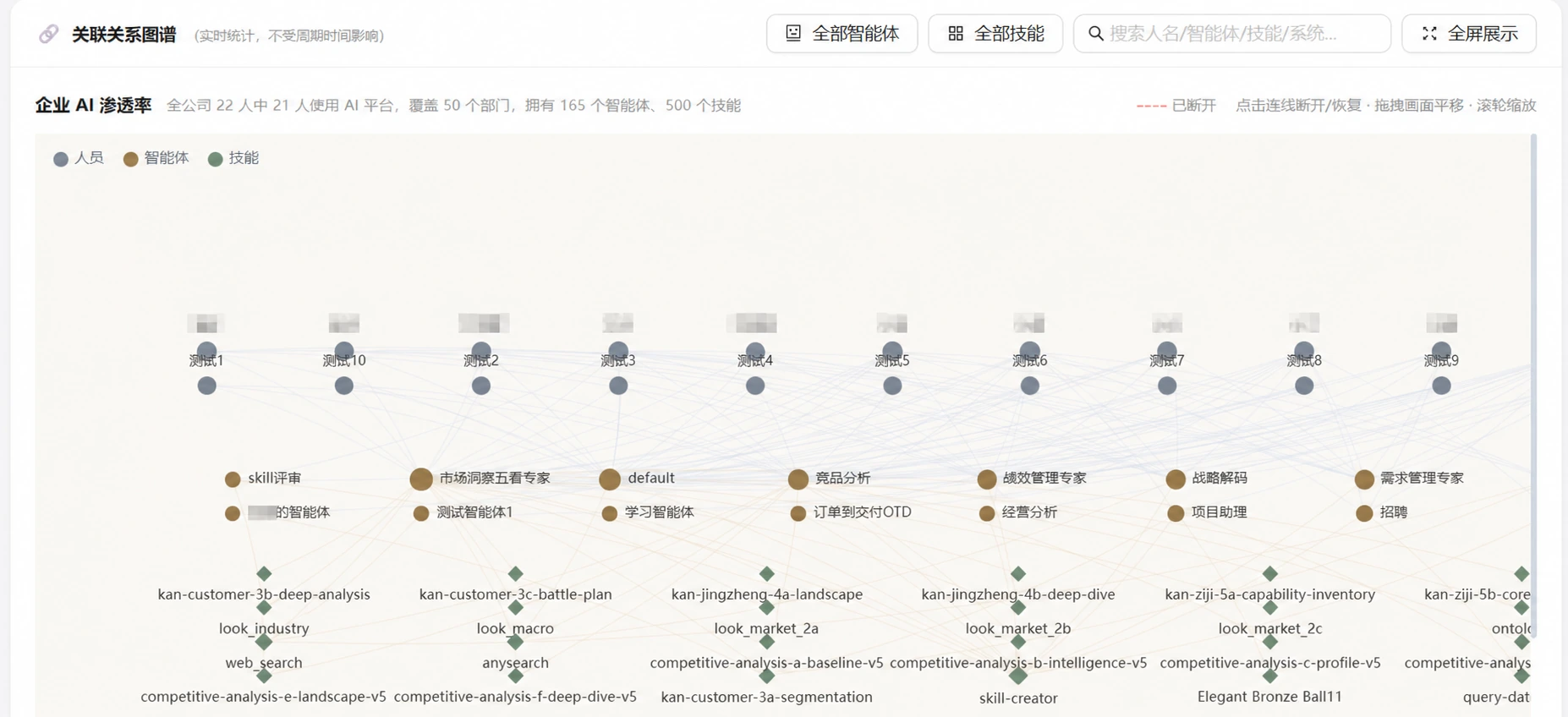Screen dimensions: 1568x717
Task: Click the link icon beside 关联关系图谱
Action: tap(48, 35)
